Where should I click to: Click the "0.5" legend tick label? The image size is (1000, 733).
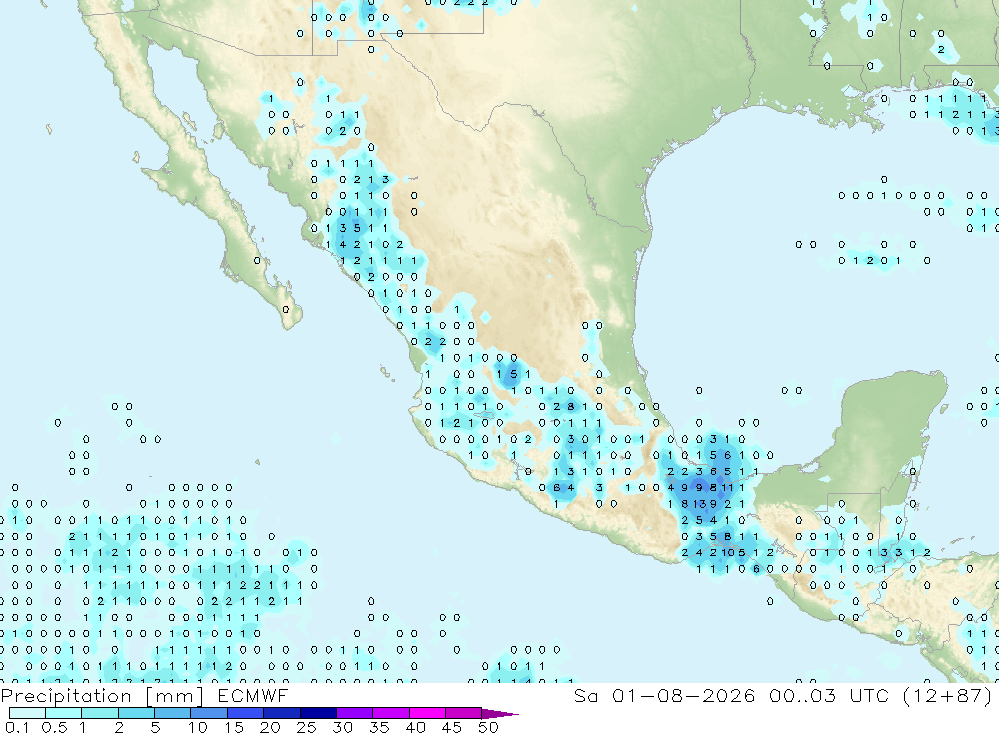pyautogui.click(x=54, y=727)
